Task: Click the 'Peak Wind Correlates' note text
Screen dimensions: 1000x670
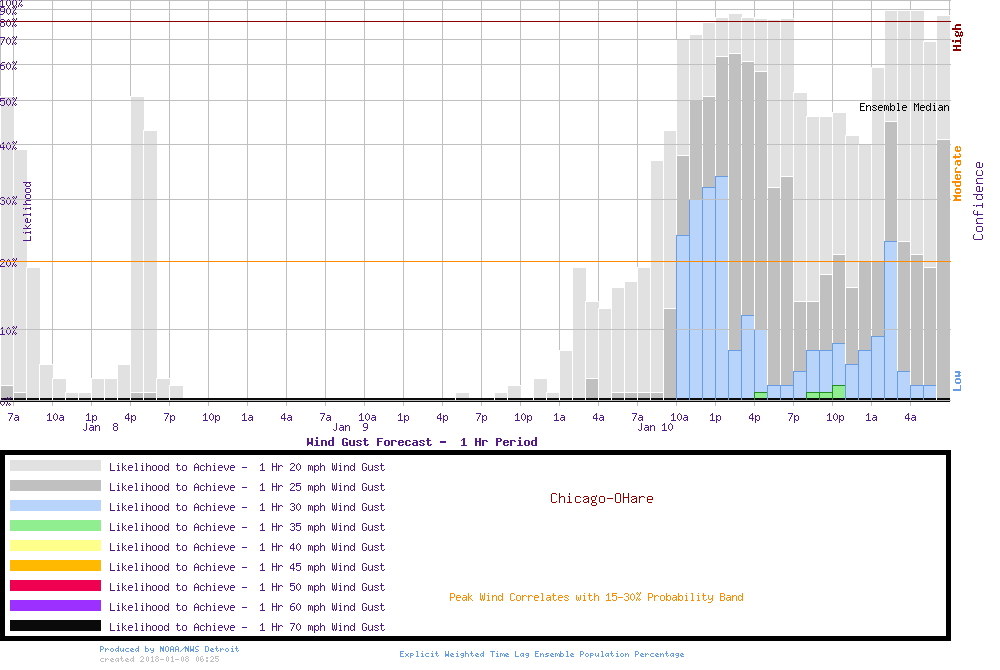Action: (x=596, y=598)
